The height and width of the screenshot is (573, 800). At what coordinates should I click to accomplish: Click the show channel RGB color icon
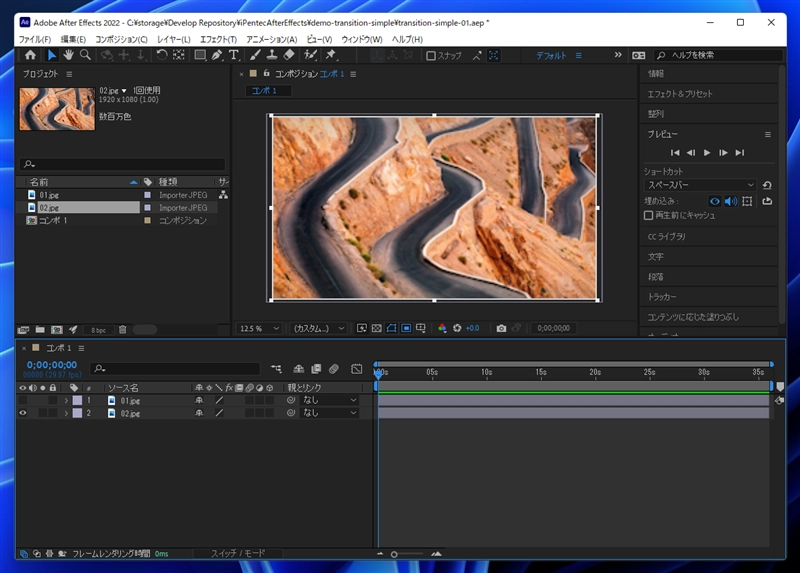tap(442, 328)
